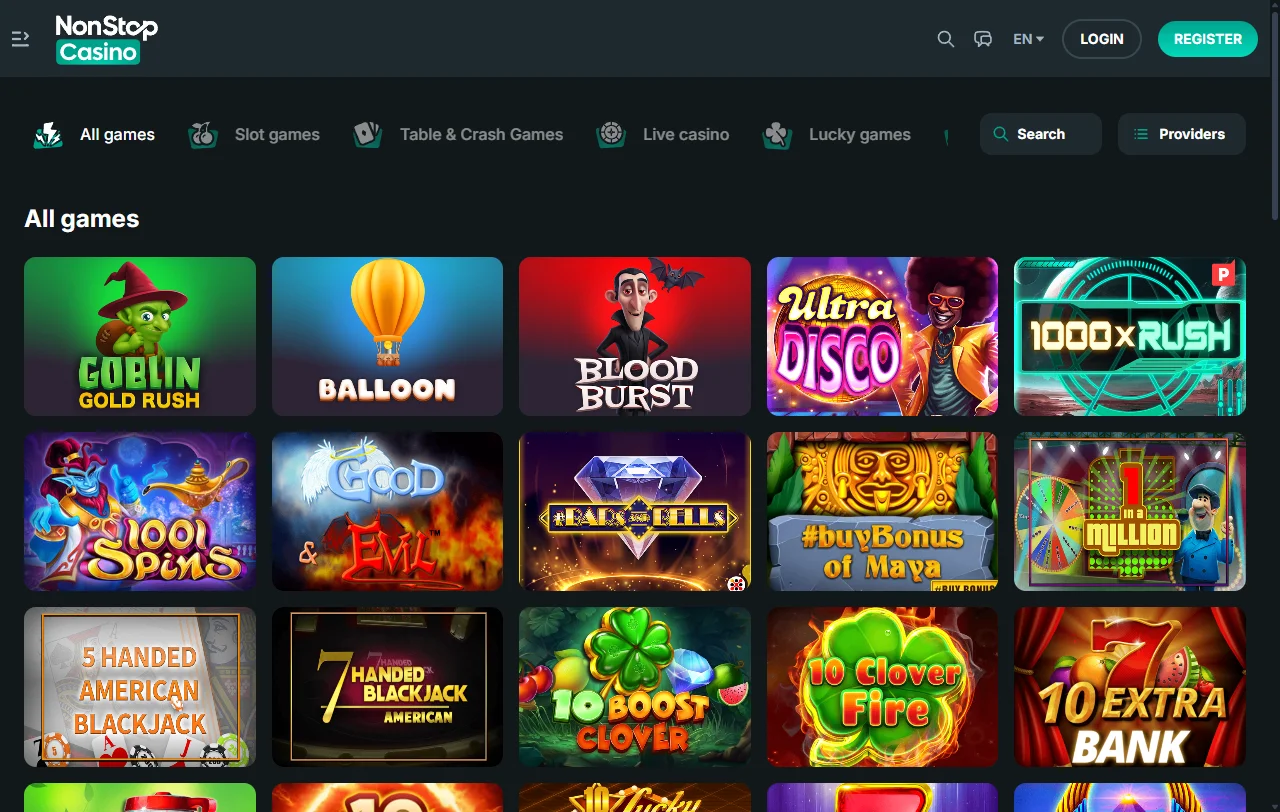Viewport: 1280px width, 812px height.
Task: Click the Slot games cherry icon
Action: (x=203, y=134)
